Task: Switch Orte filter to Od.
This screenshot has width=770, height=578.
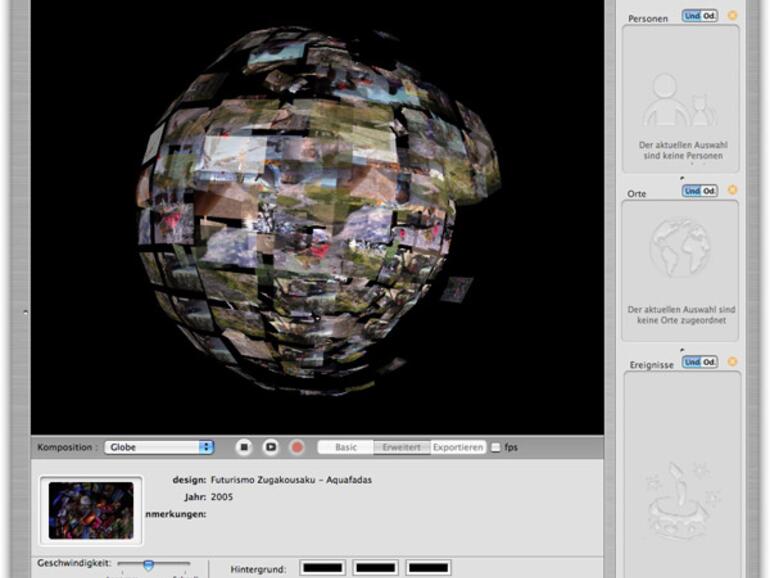Action: (709, 190)
